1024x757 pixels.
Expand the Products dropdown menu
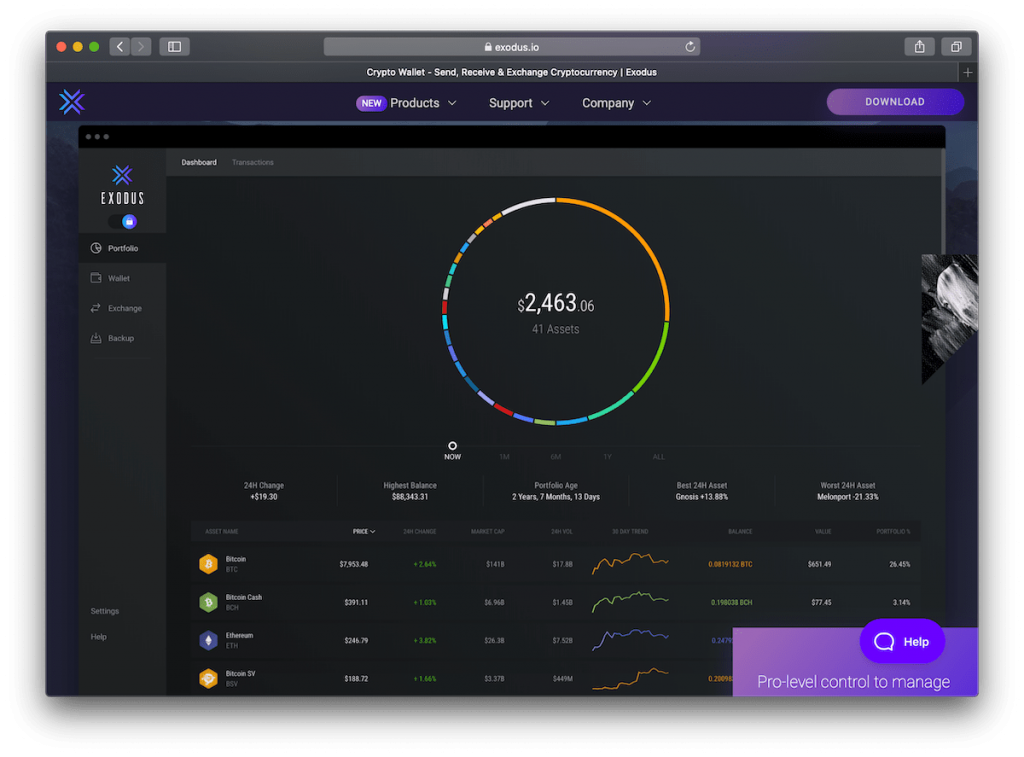pos(424,103)
